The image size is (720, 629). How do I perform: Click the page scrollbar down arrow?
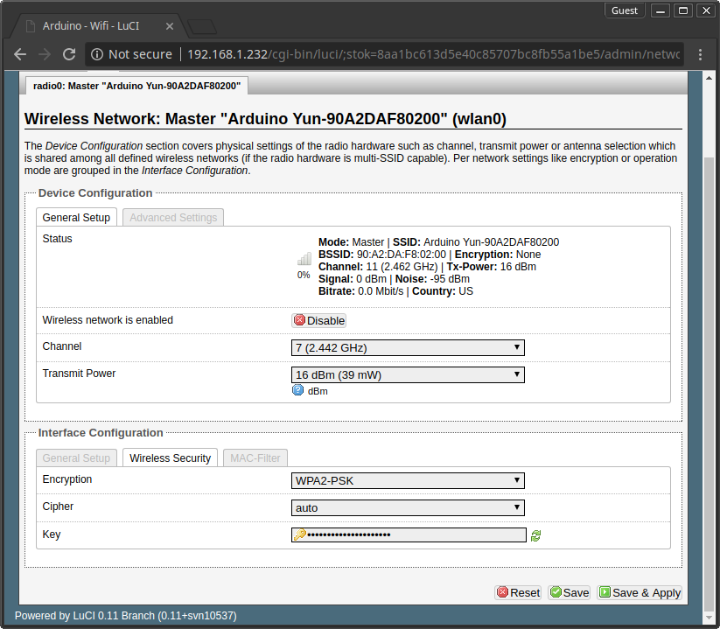(709, 617)
